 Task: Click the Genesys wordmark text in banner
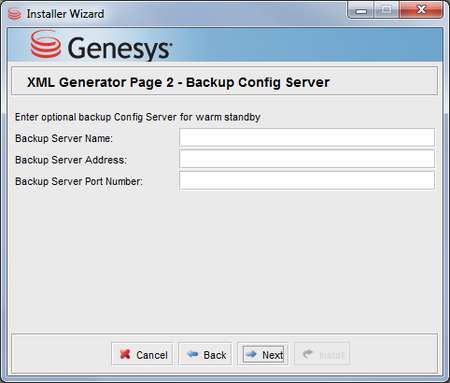[120, 48]
